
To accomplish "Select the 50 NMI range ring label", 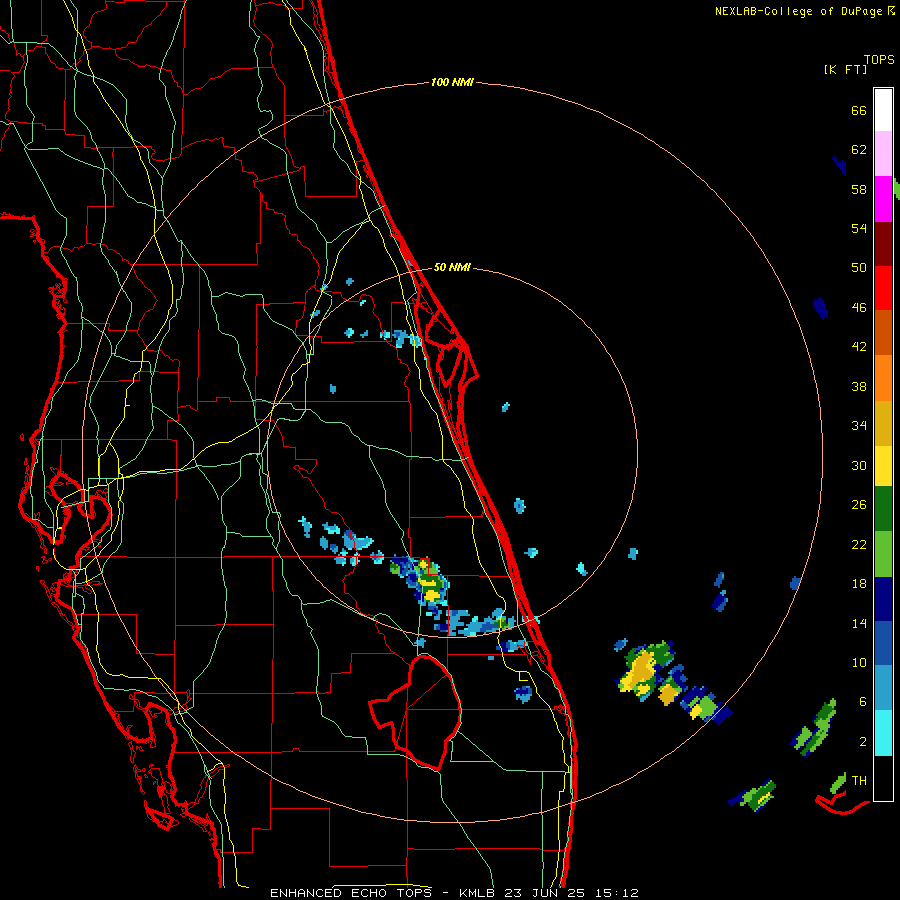I will [452, 267].
